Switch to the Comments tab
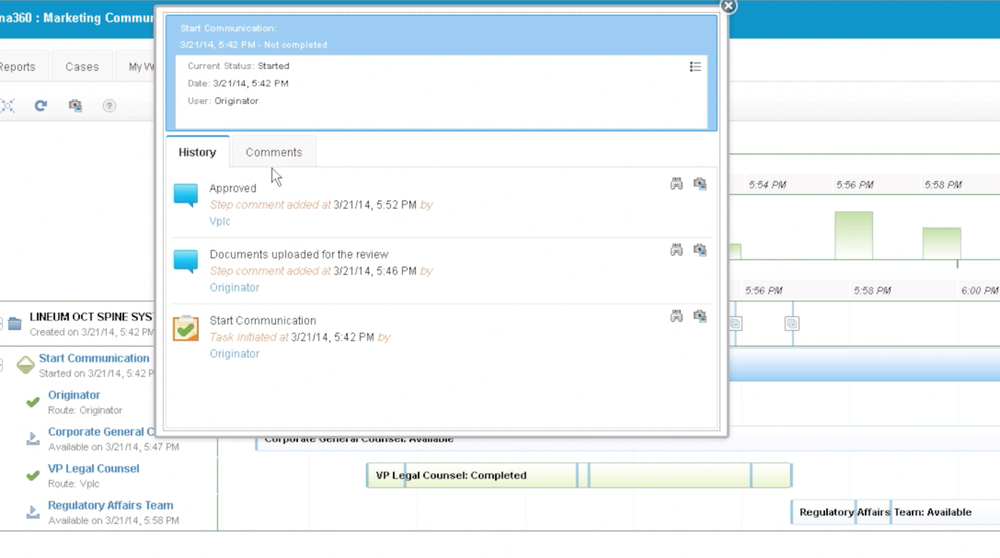The image size is (1000, 558). [274, 152]
